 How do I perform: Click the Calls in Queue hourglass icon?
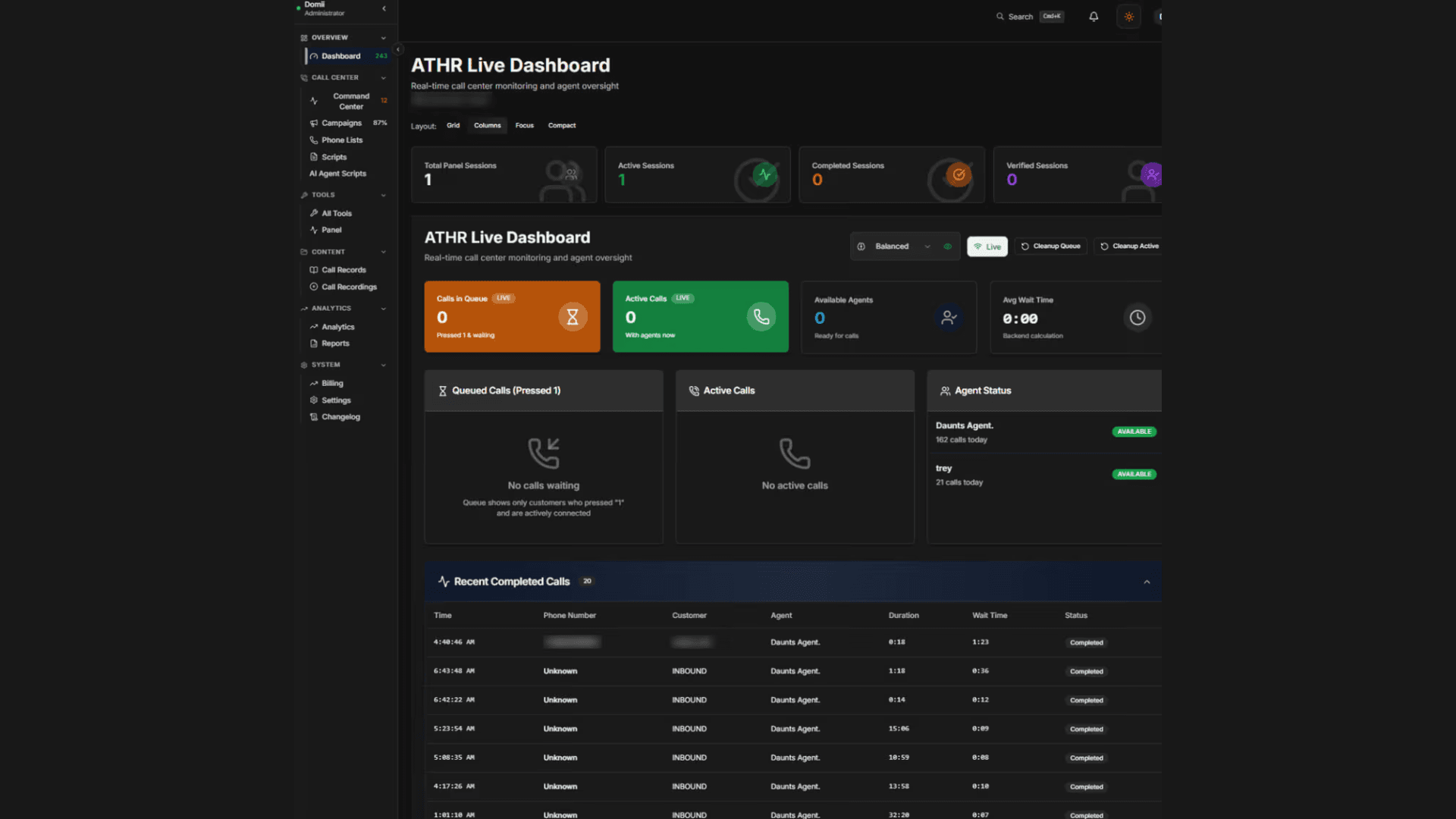[573, 317]
